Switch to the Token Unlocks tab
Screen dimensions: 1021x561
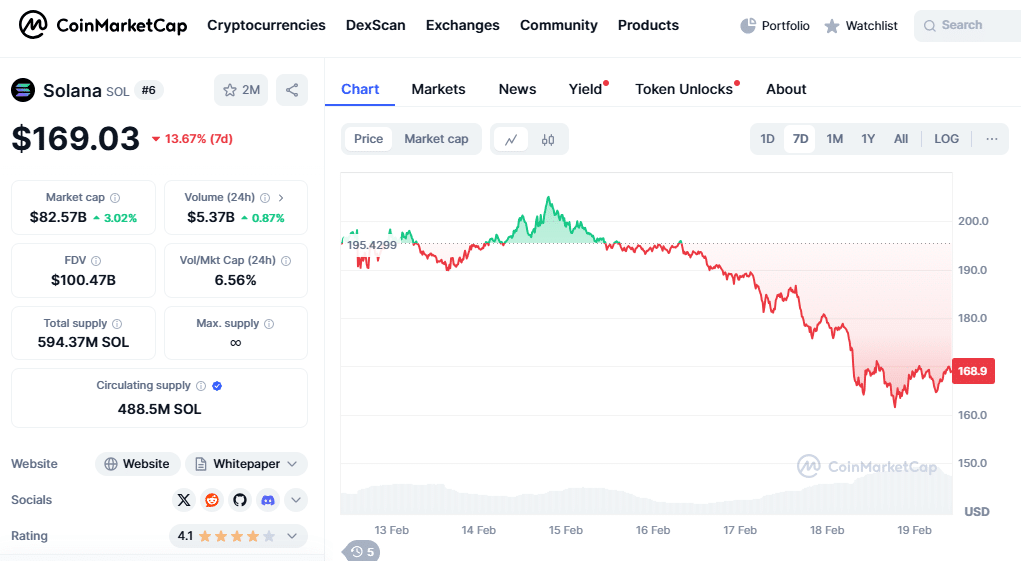[684, 89]
